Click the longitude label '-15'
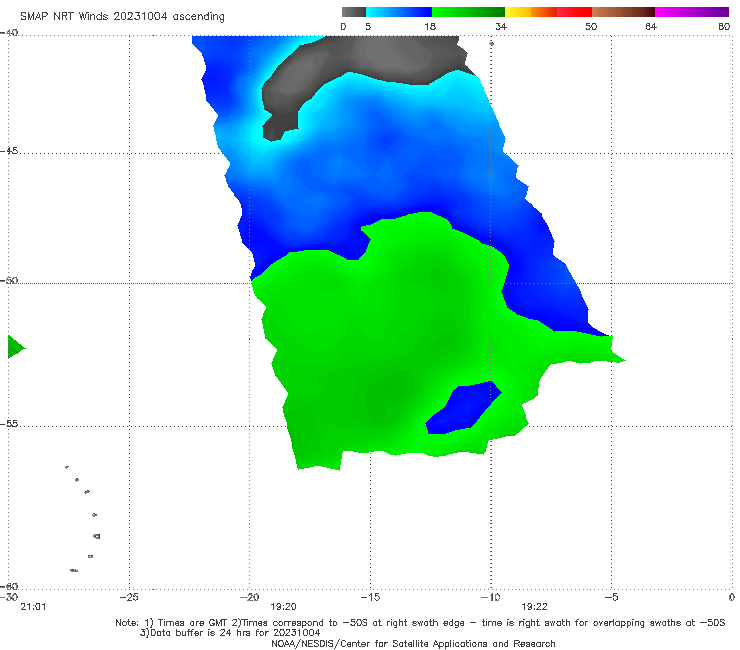 pyautogui.click(x=370, y=597)
